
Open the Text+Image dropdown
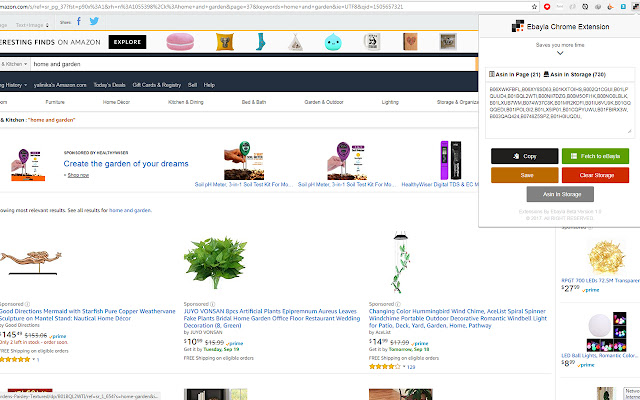tap(32, 25)
